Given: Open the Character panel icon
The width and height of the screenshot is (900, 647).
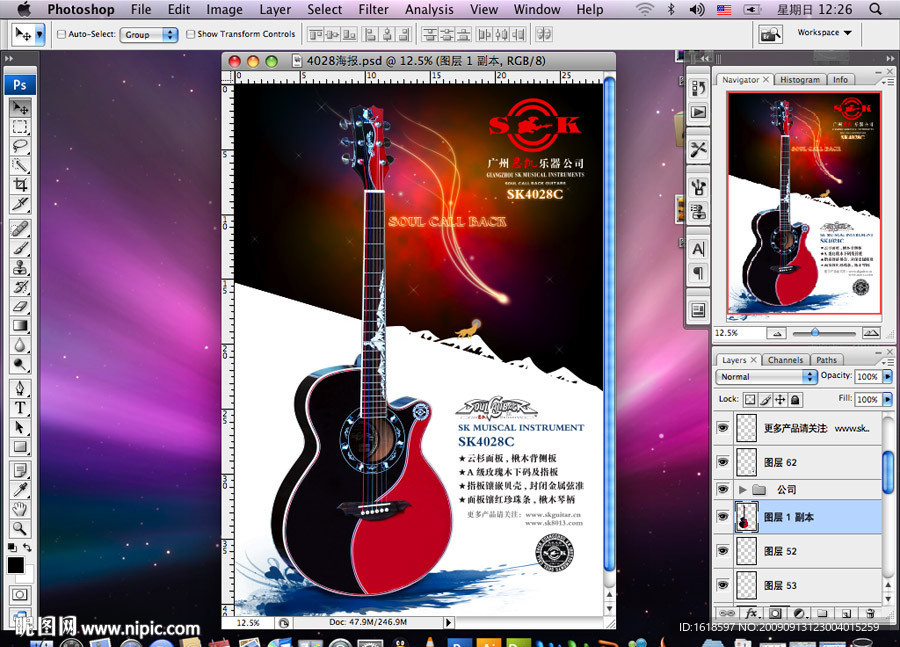Looking at the screenshot, I should (699, 249).
